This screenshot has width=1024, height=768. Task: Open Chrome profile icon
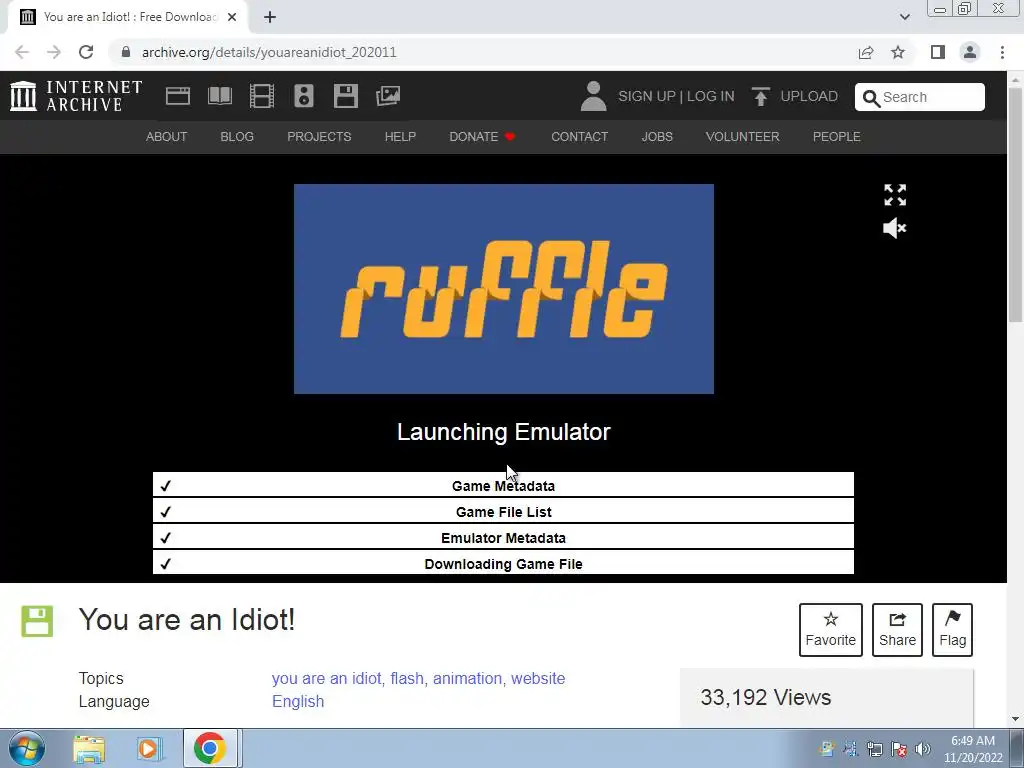970,52
